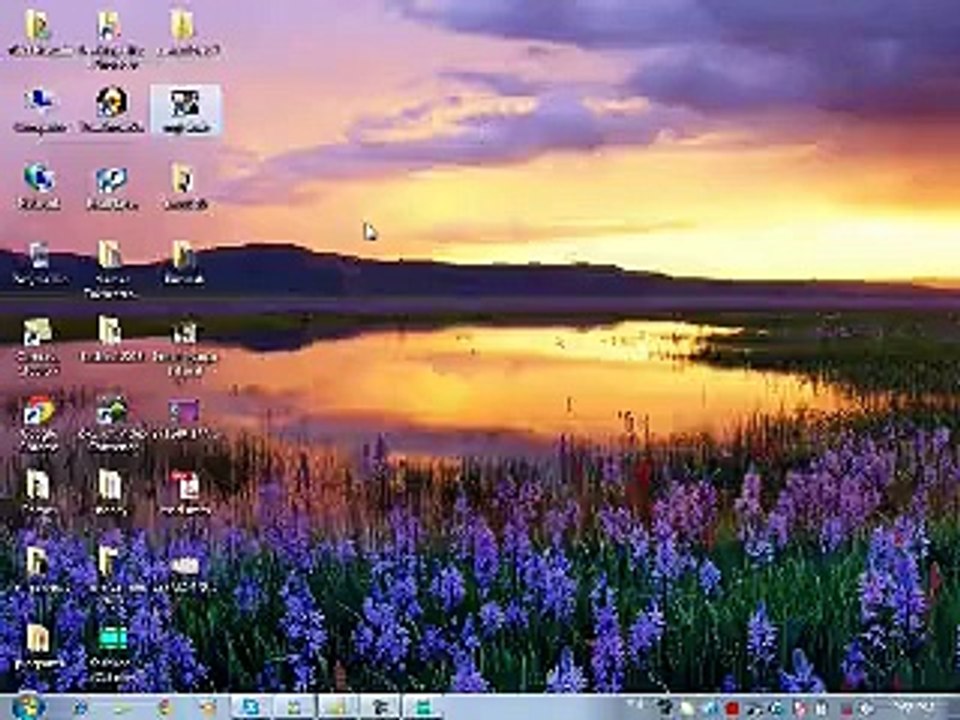Open the Google Chrome desktop shortcut
Viewport: 960px width, 720px height.
tap(39, 423)
